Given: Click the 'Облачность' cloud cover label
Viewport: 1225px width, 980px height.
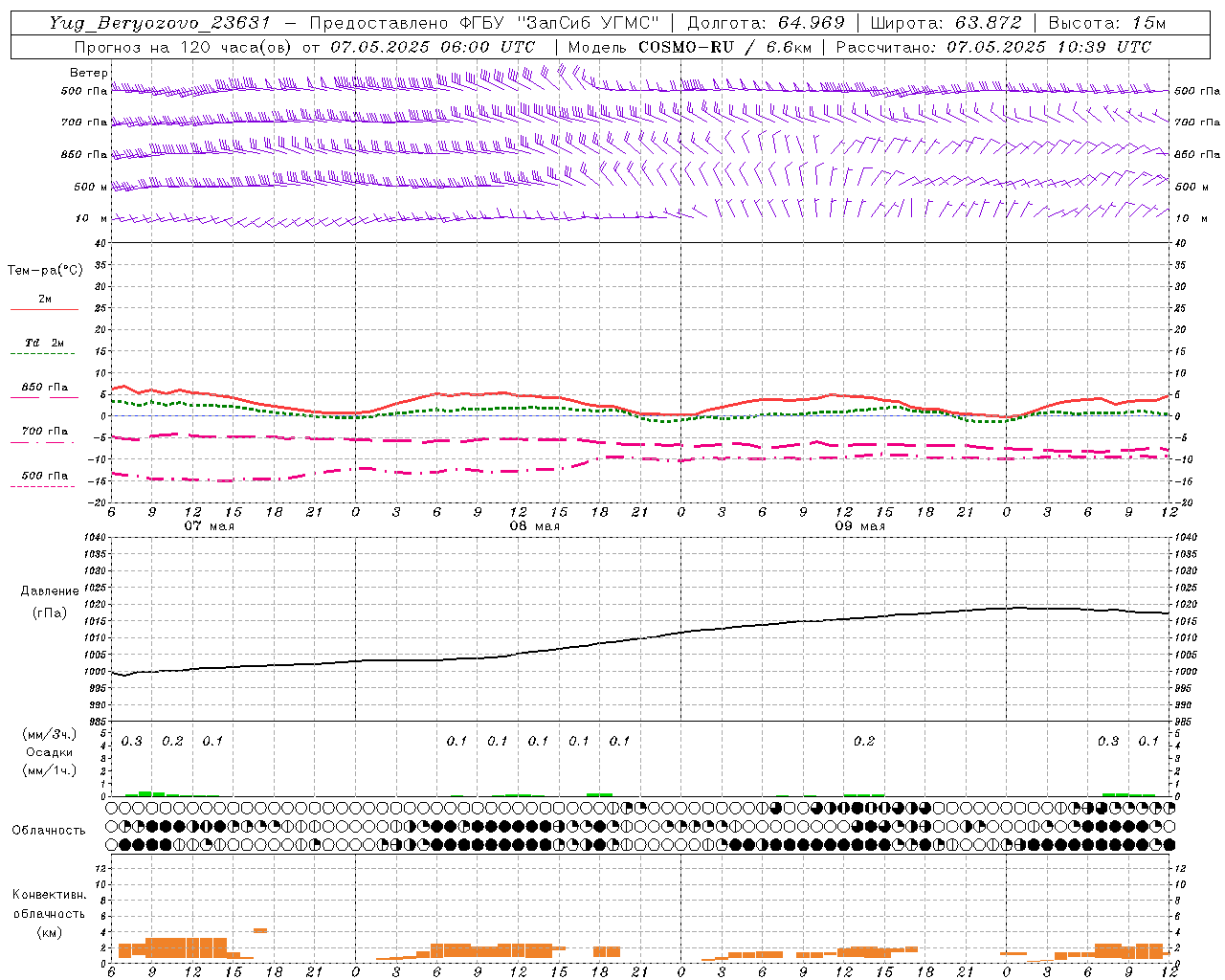Looking at the screenshot, I should click(49, 831).
